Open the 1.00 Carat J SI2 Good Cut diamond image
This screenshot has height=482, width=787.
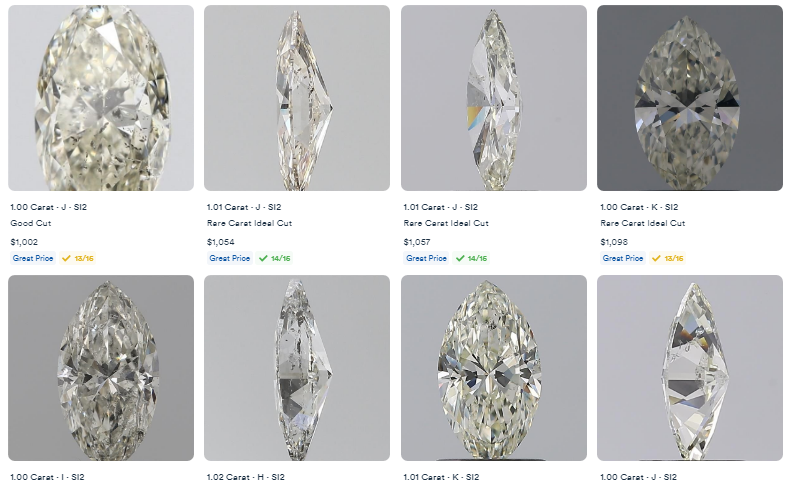point(101,98)
